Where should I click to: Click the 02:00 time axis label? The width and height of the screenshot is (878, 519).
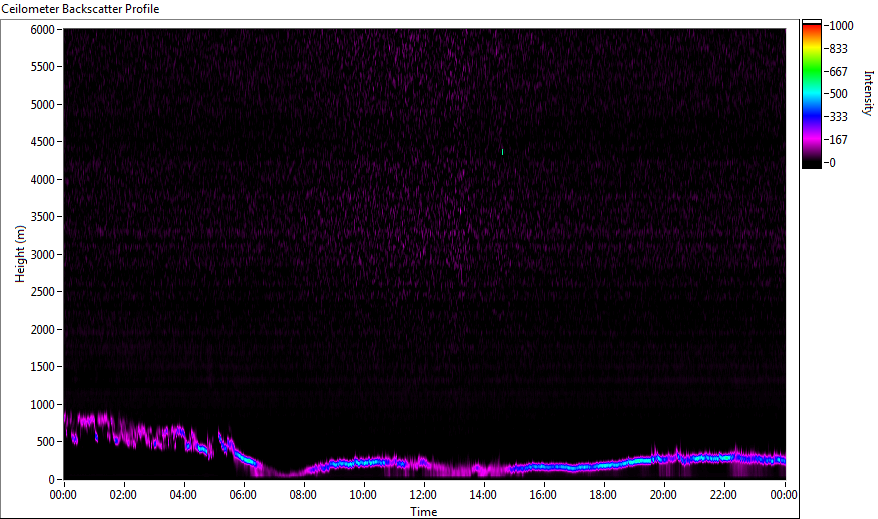point(123,495)
